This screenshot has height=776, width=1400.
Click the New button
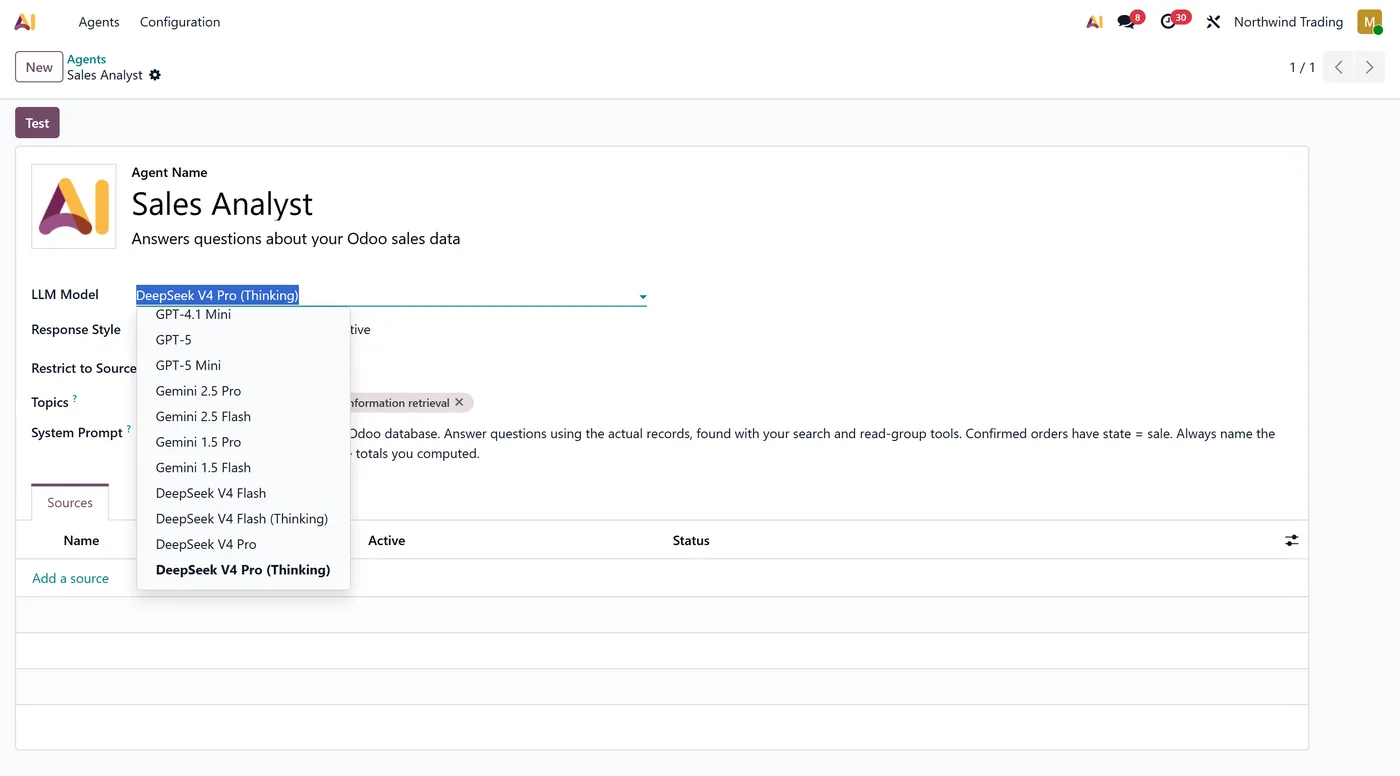click(x=39, y=67)
